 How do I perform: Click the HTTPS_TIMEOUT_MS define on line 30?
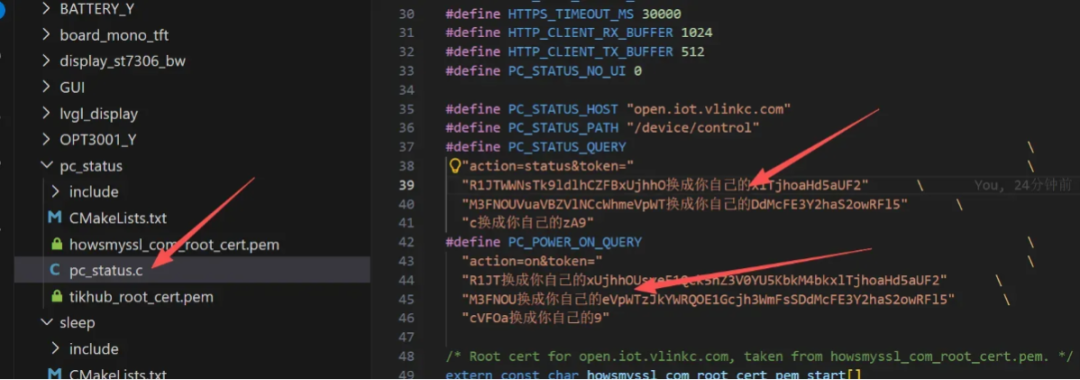(569, 14)
